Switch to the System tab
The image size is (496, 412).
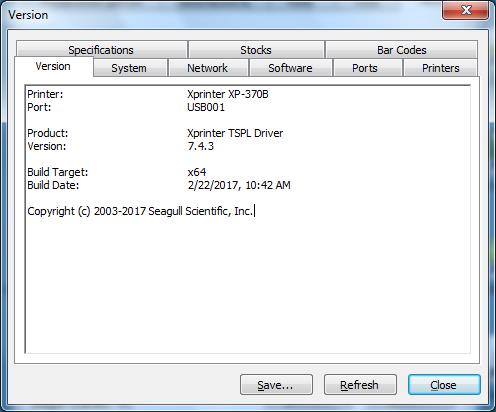129,68
